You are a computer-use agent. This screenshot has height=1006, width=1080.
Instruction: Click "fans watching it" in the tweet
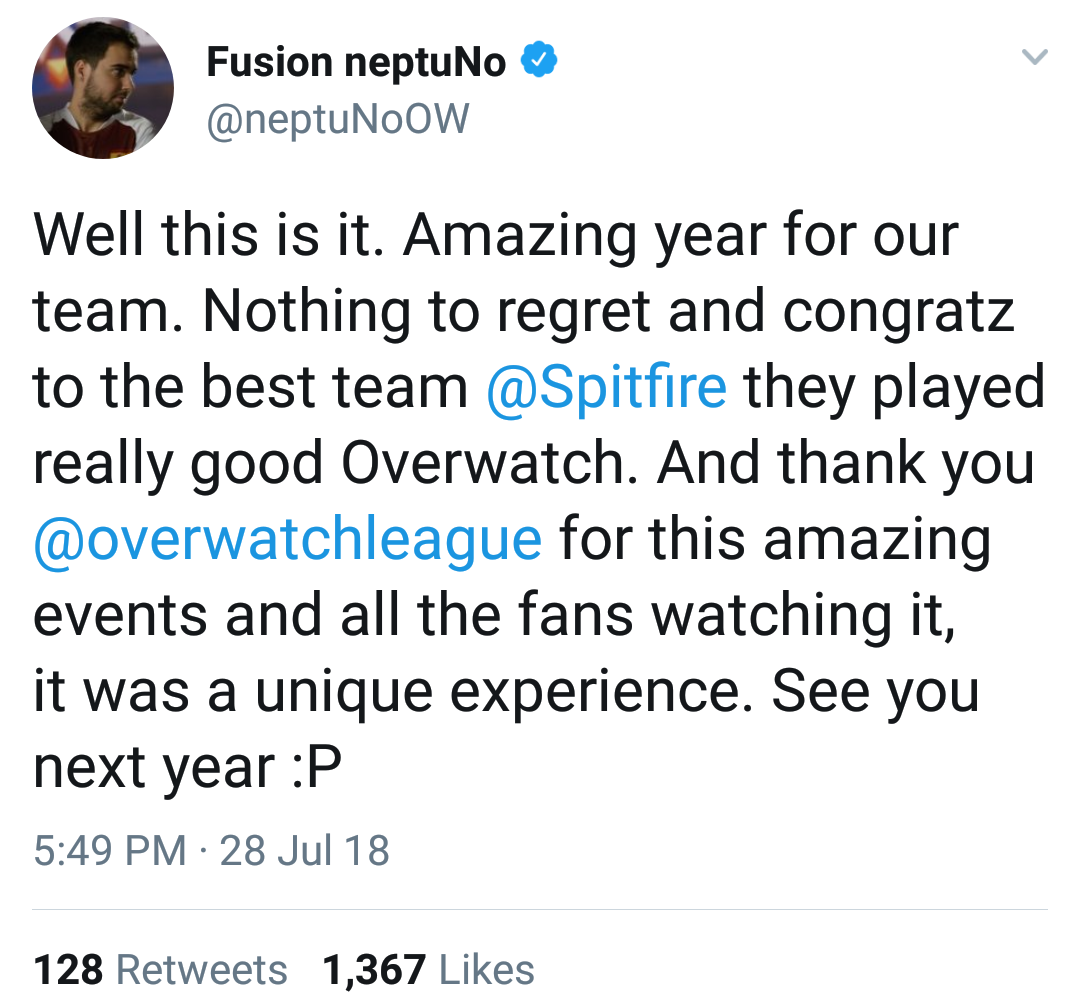pos(745,615)
